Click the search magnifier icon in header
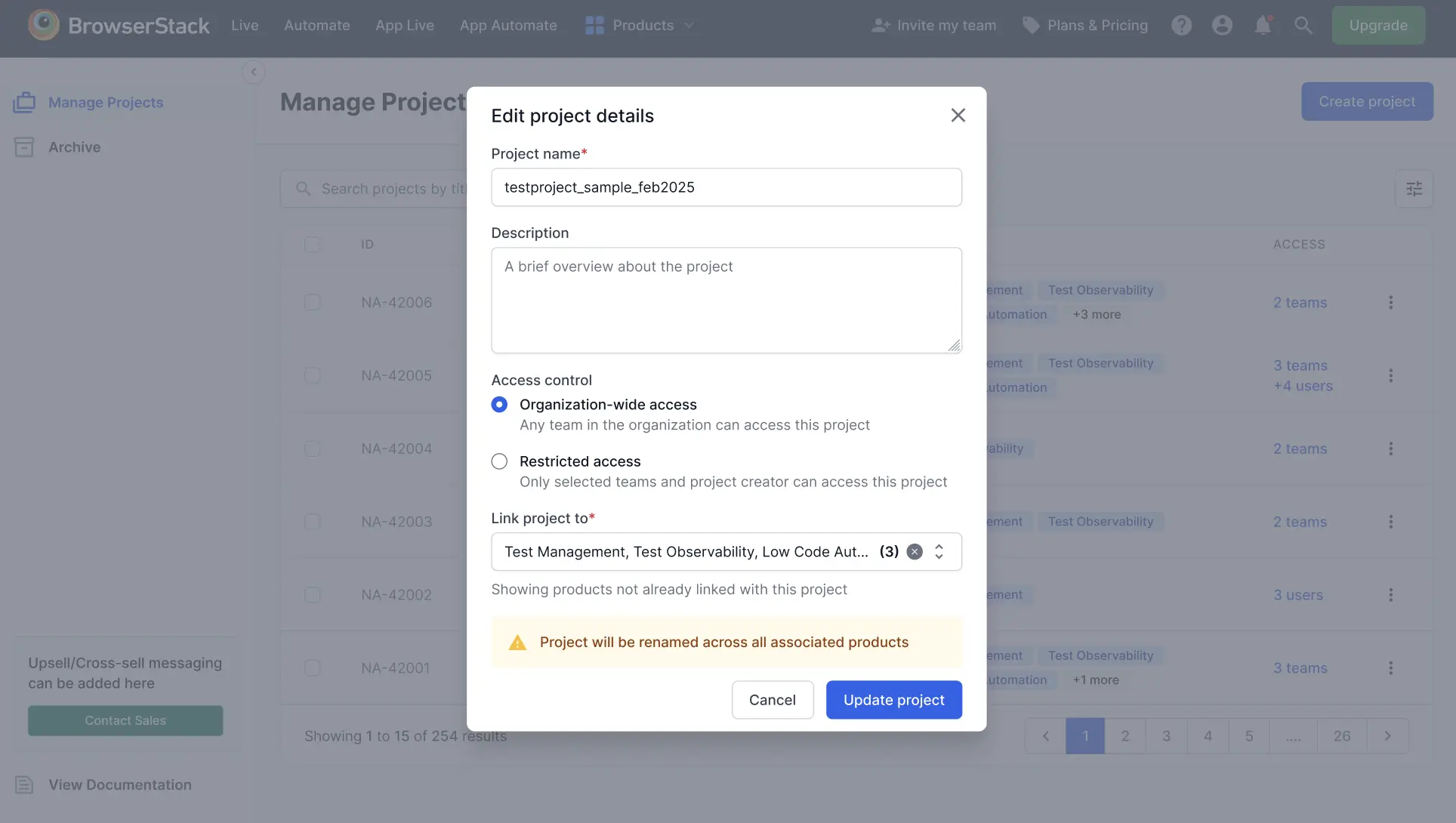Viewport: 1456px width, 823px height. click(x=1303, y=26)
